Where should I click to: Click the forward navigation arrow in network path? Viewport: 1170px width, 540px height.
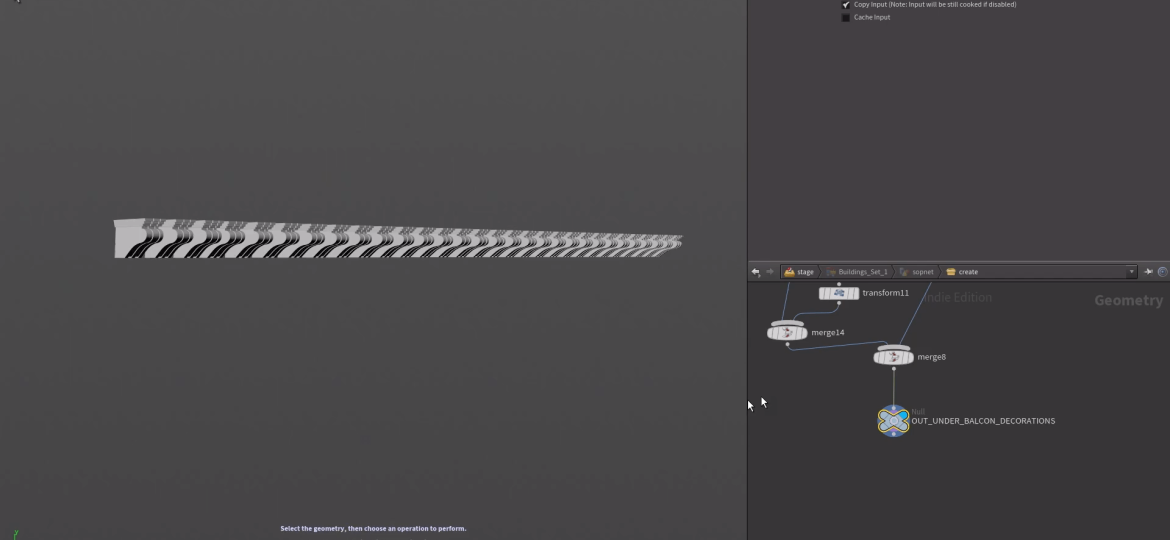769,272
